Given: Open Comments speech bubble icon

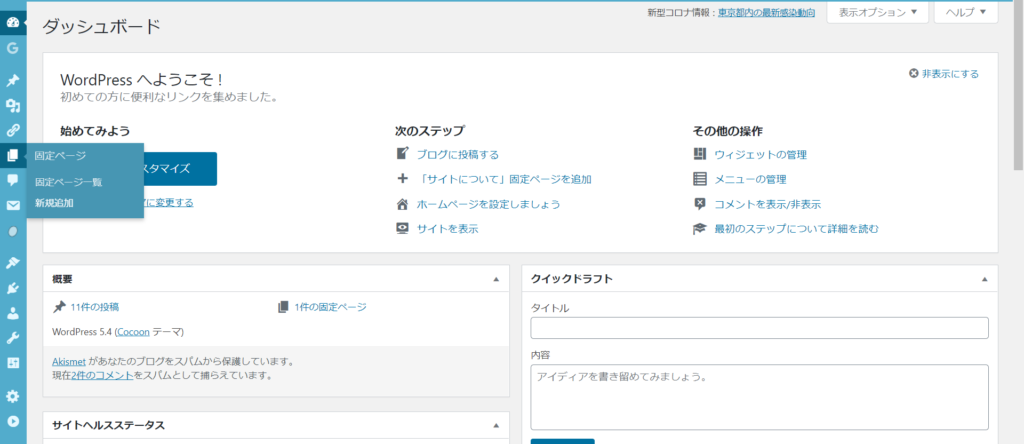Looking at the screenshot, I should [12, 181].
